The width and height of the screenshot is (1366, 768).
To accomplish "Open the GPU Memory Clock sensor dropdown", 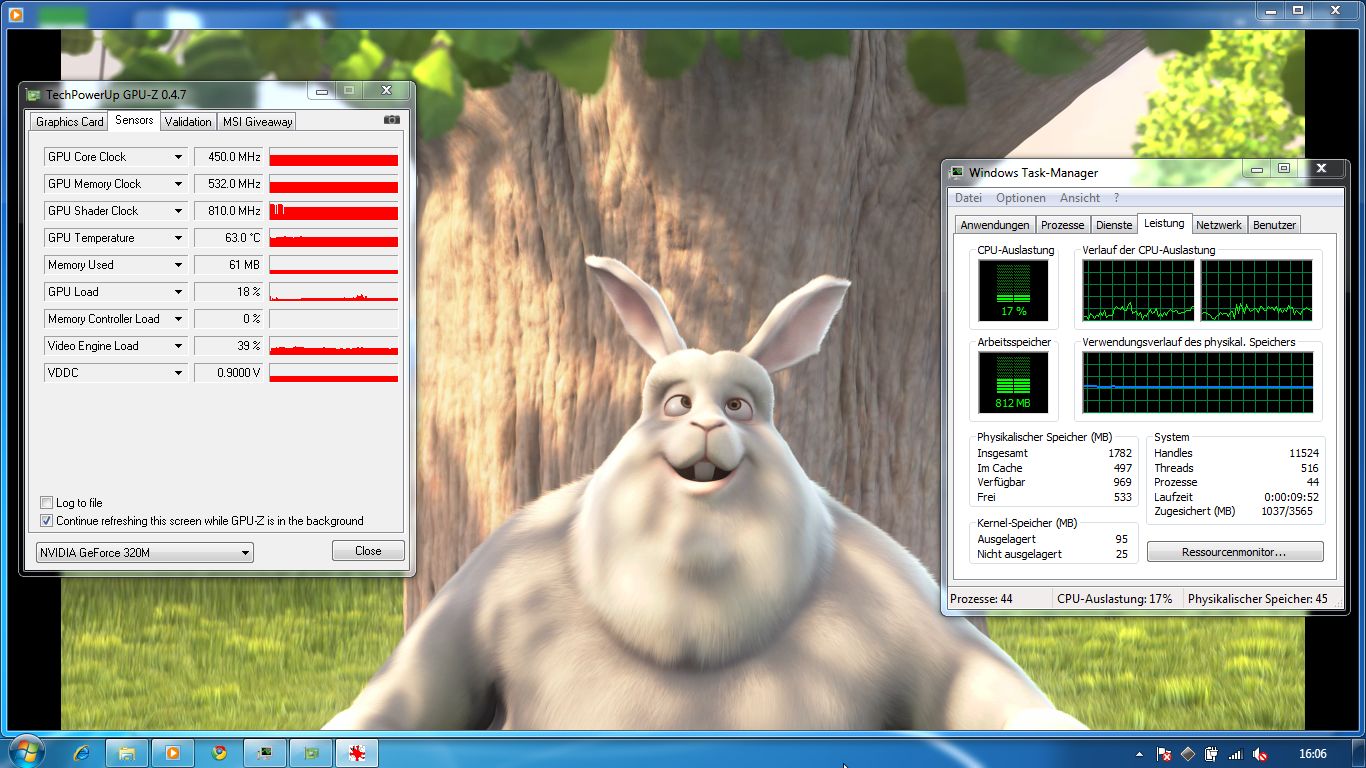I will point(178,184).
